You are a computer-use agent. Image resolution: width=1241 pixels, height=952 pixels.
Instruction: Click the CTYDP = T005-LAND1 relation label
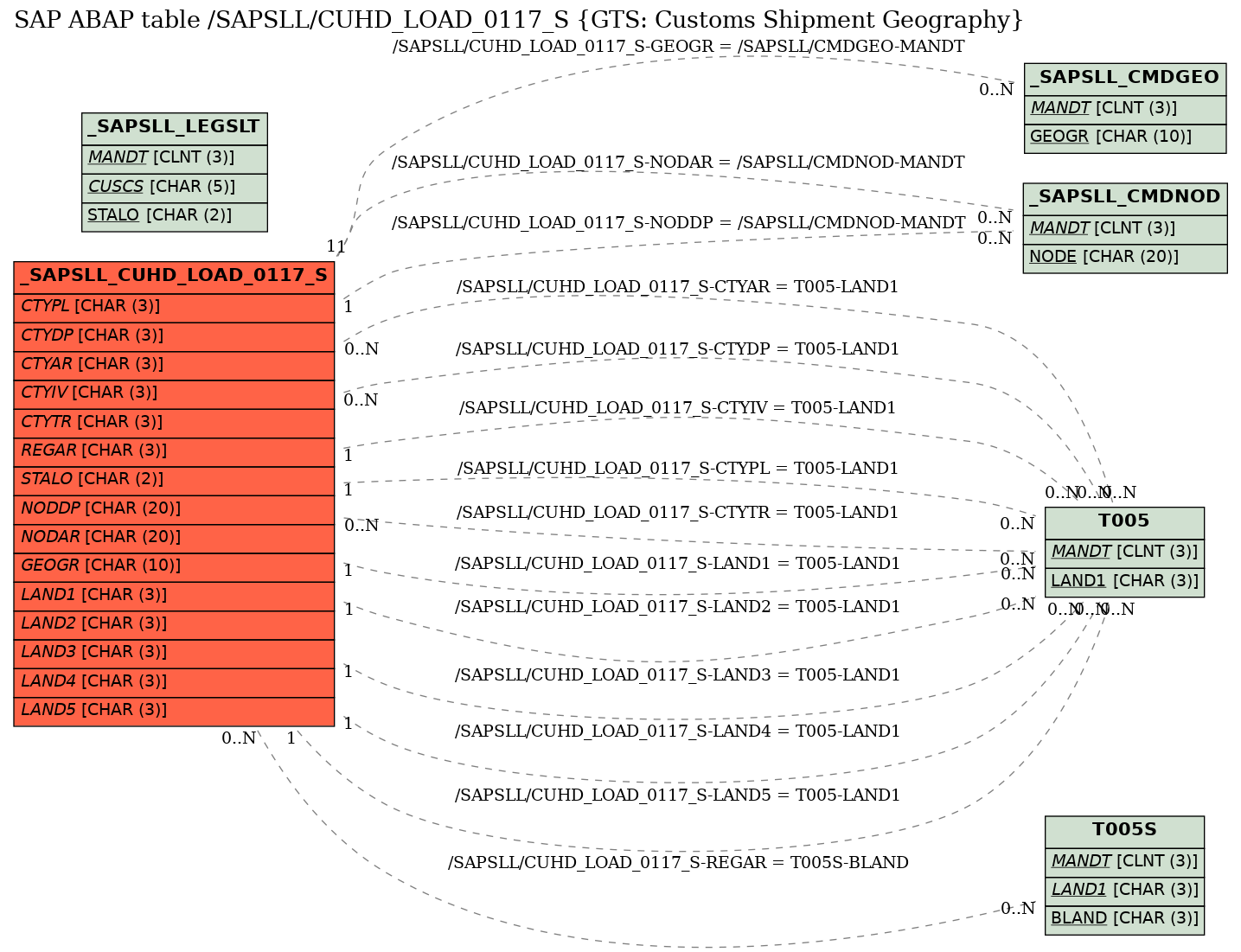[x=678, y=349]
